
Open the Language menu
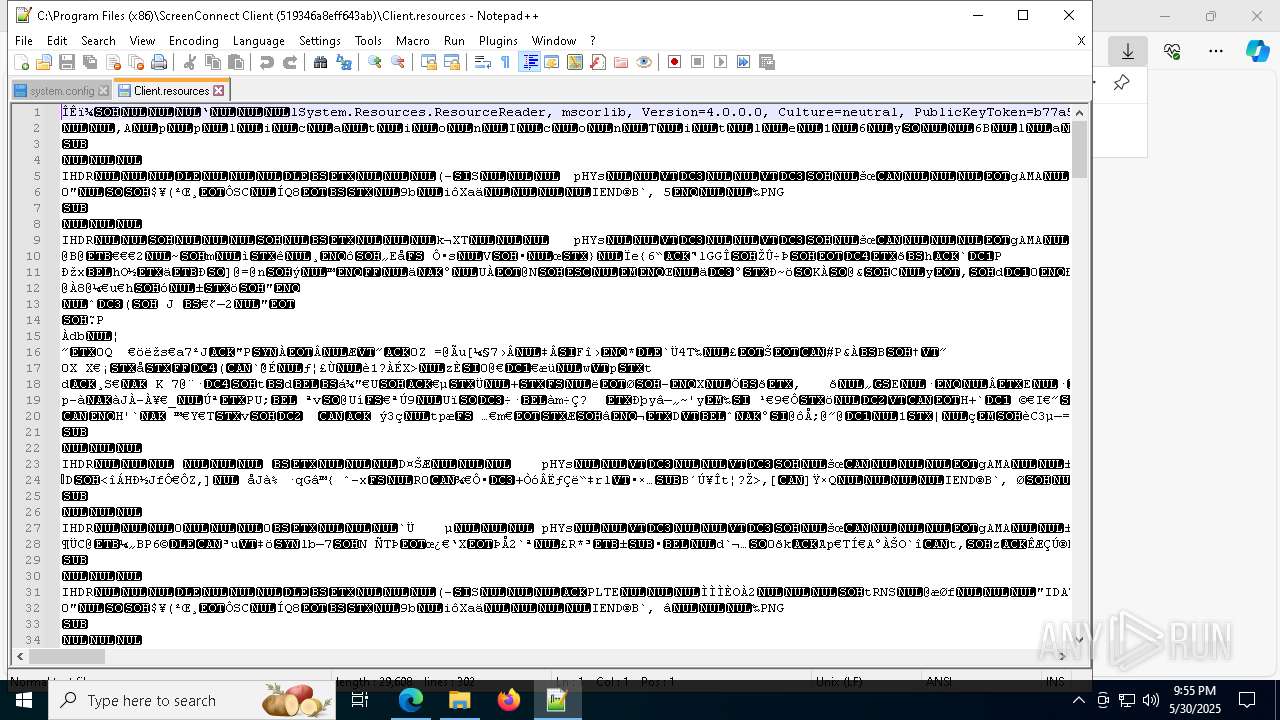[258, 41]
